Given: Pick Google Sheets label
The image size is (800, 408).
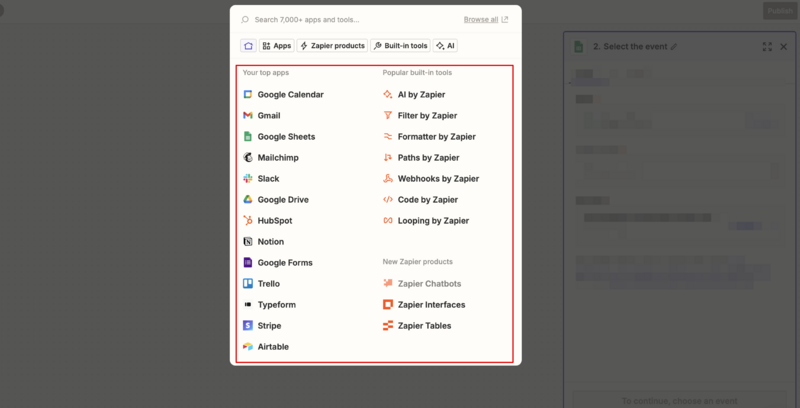Looking at the screenshot, I should click(286, 136).
